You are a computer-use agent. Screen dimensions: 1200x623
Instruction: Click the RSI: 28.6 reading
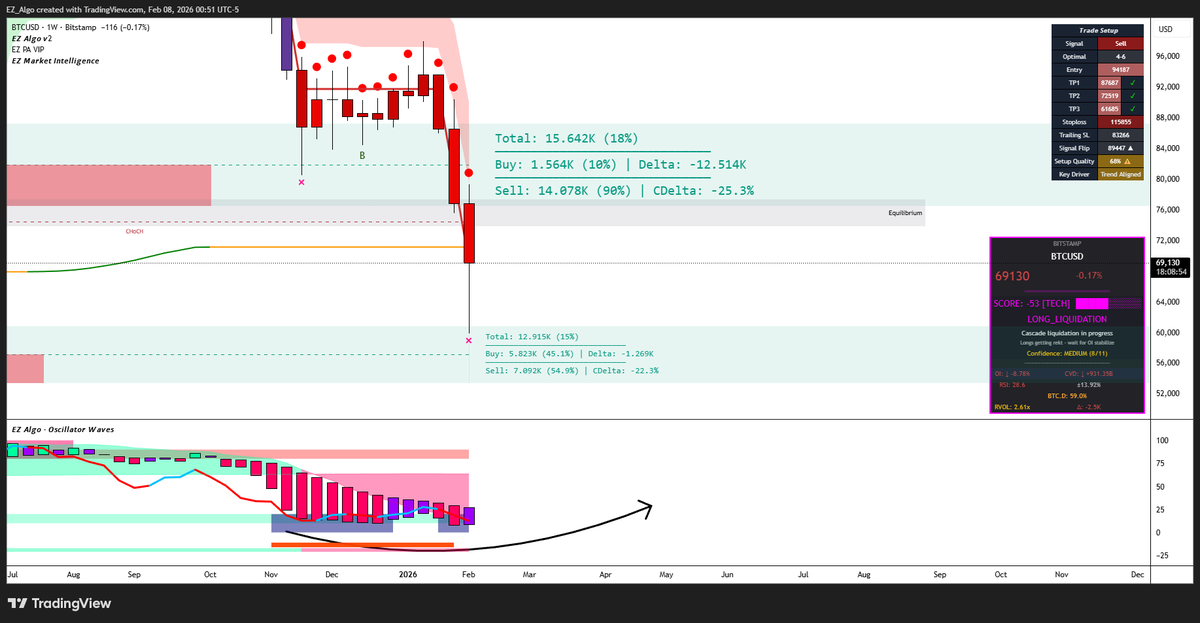(1012, 385)
